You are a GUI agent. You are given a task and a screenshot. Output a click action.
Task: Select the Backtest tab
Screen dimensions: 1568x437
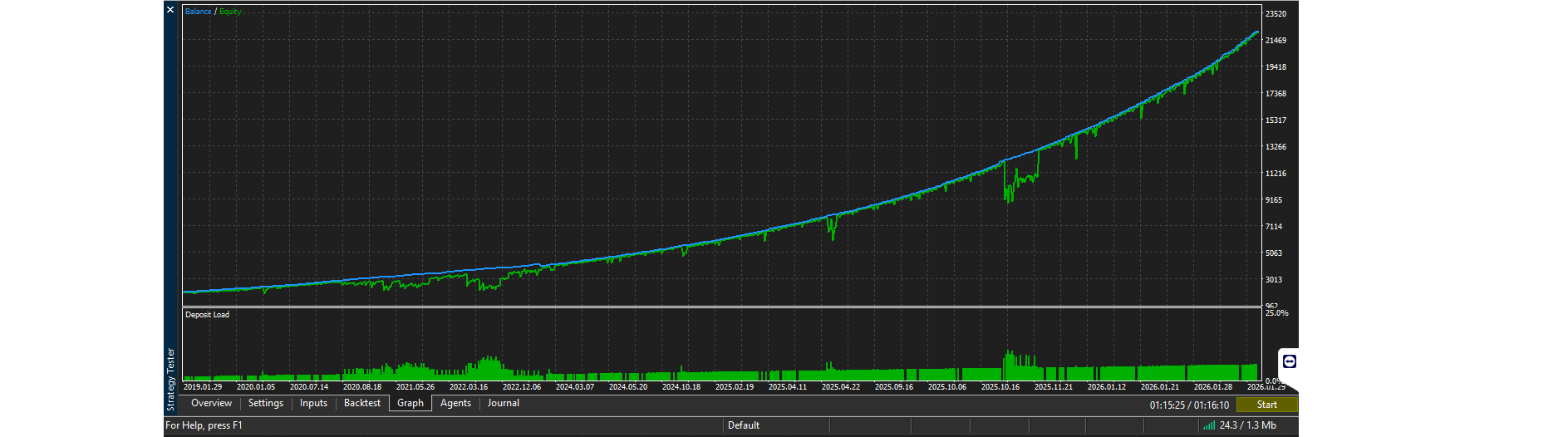[362, 403]
